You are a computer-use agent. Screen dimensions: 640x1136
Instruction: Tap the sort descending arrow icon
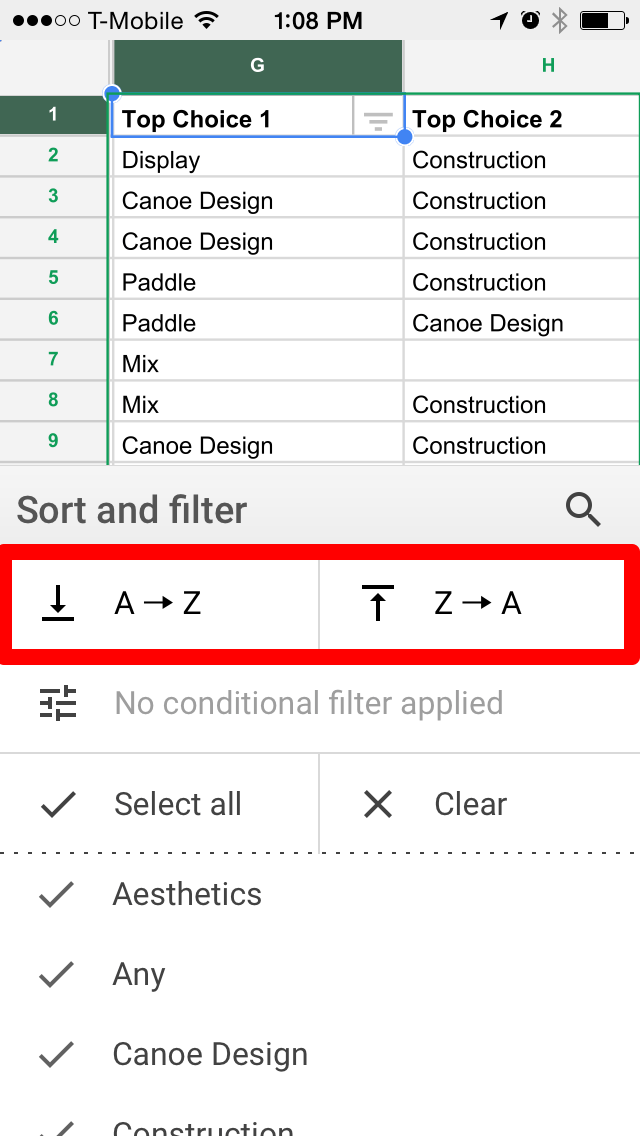pyautogui.click(x=377, y=603)
